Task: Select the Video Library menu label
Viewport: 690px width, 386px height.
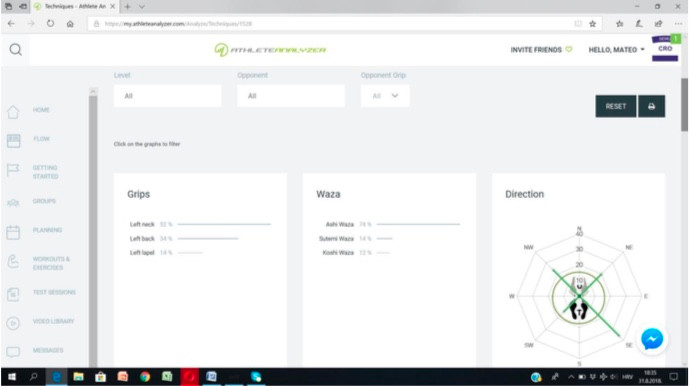Action: [x=53, y=321]
